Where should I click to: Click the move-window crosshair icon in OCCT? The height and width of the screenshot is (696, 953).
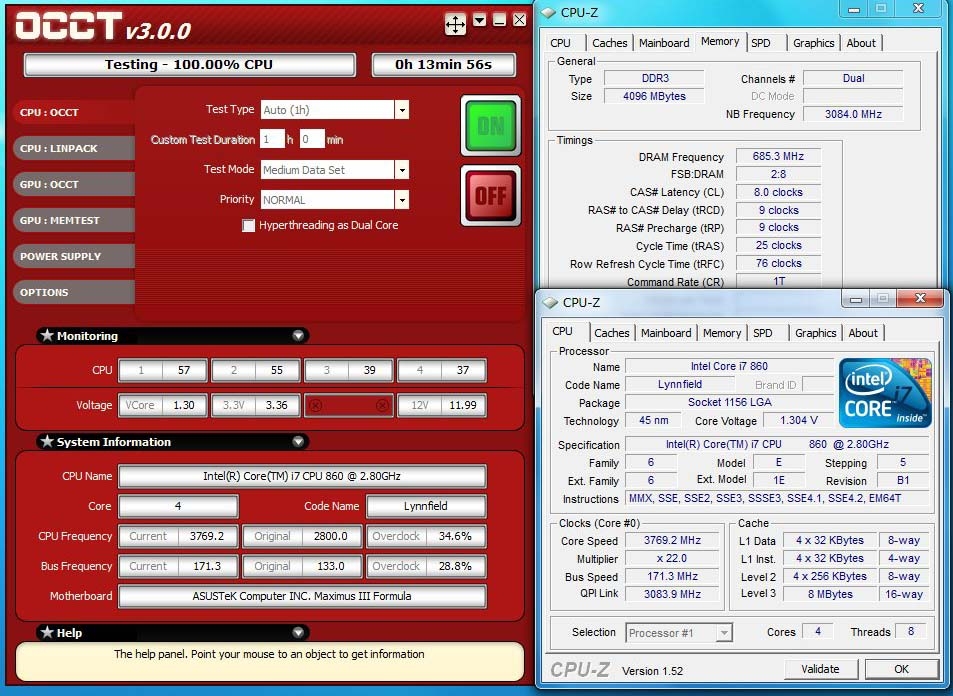tap(455, 24)
